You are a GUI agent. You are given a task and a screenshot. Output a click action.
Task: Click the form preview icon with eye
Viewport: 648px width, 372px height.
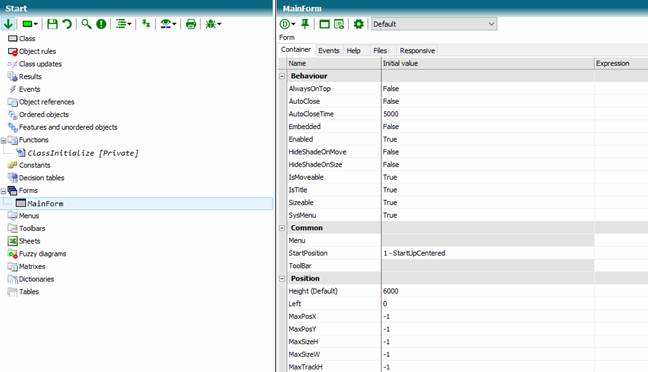(339, 24)
